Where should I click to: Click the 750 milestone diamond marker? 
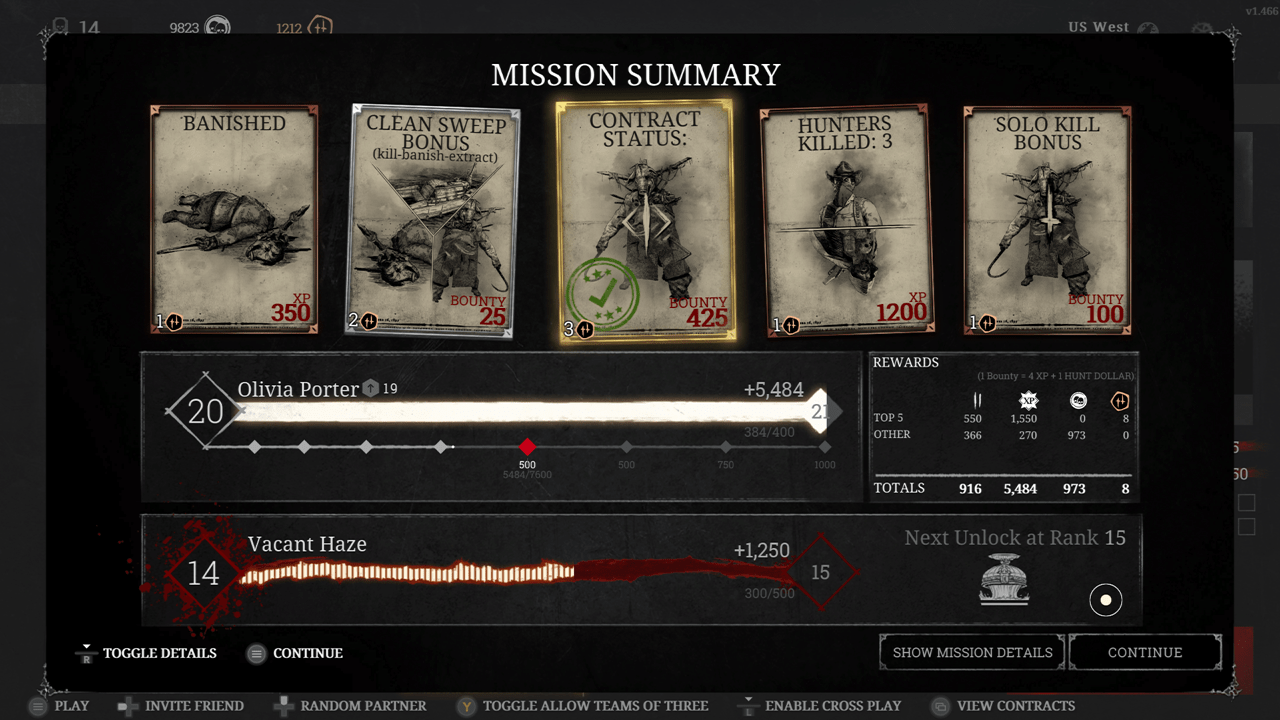click(725, 447)
